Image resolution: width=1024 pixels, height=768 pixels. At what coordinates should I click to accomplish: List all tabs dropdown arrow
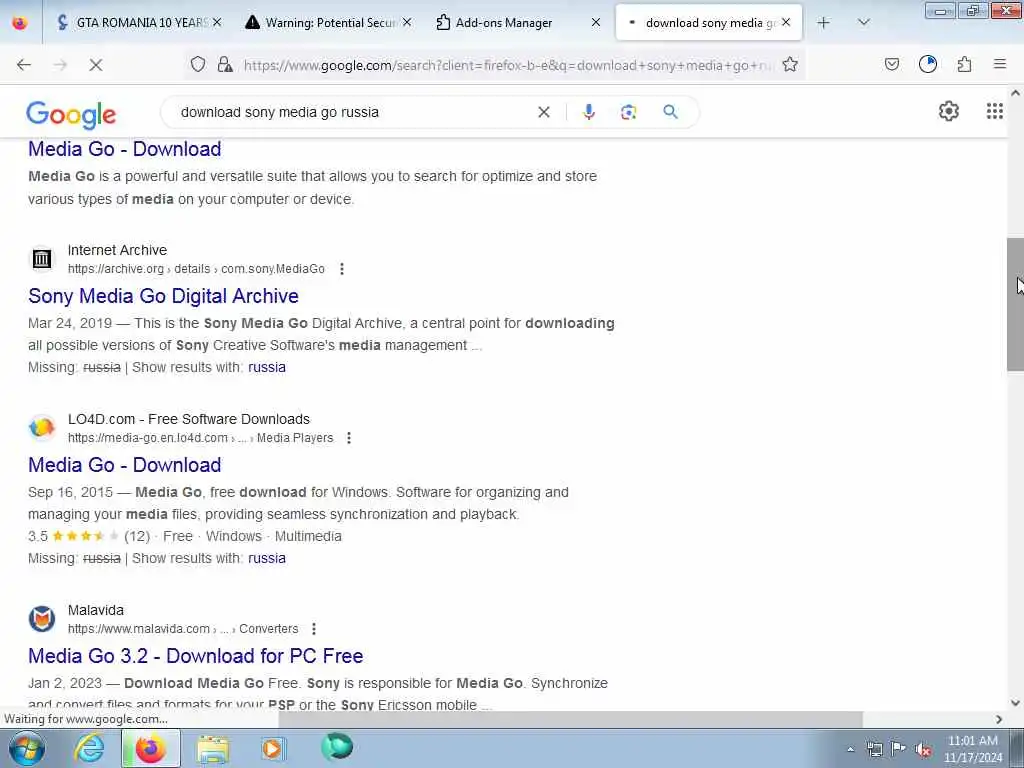point(863,23)
